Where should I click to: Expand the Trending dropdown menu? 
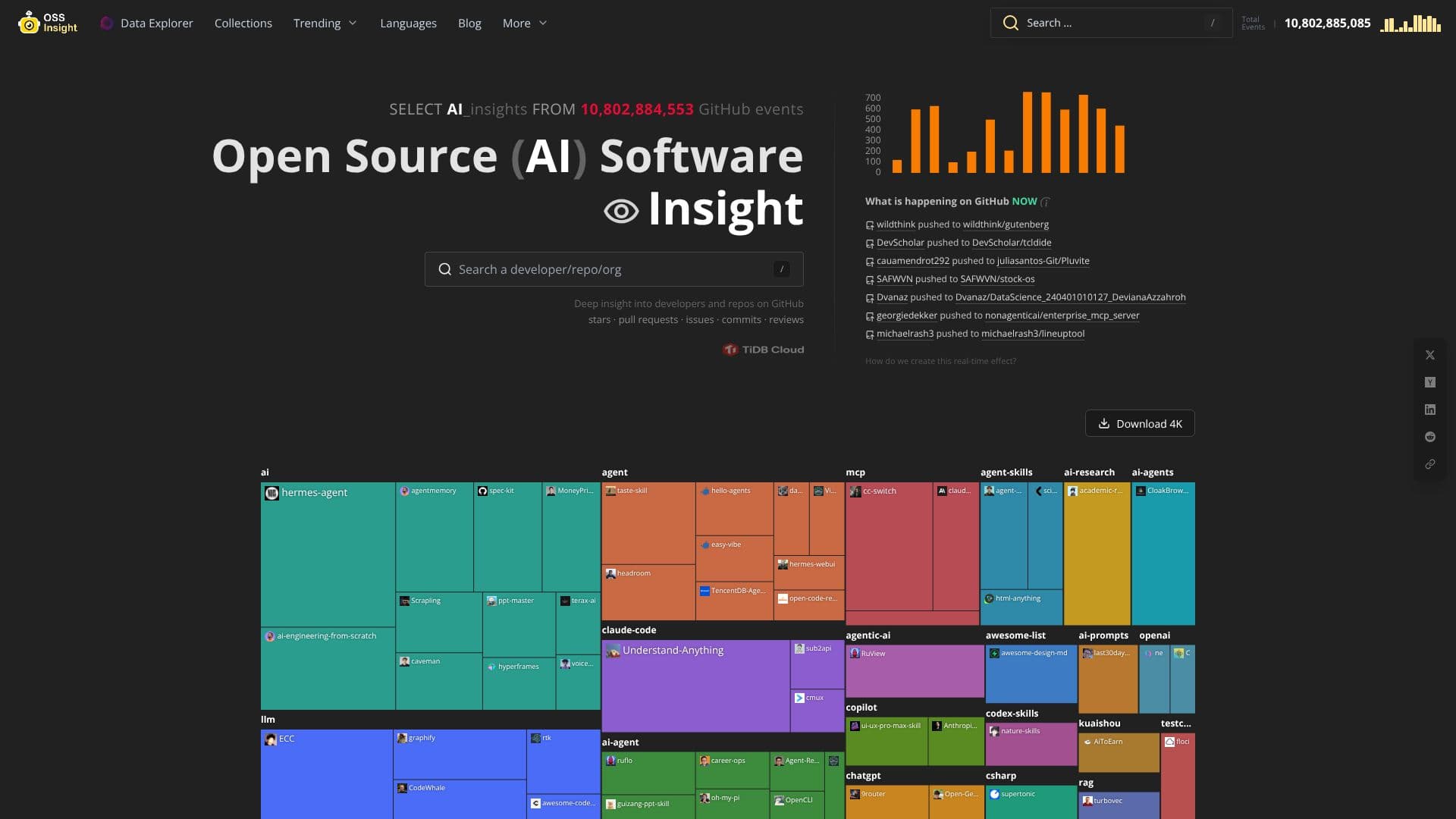coord(325,23)
